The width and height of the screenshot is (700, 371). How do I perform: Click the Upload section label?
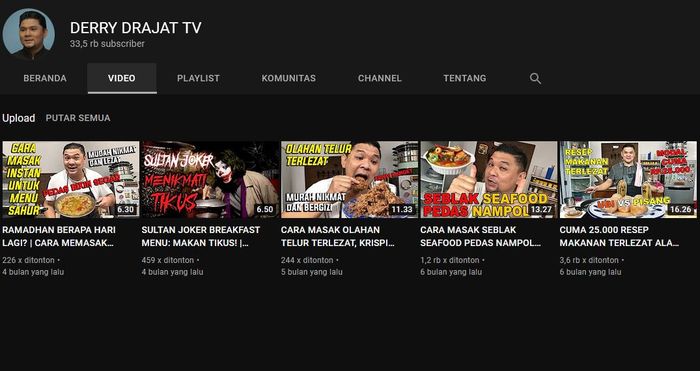pos(18,118)
